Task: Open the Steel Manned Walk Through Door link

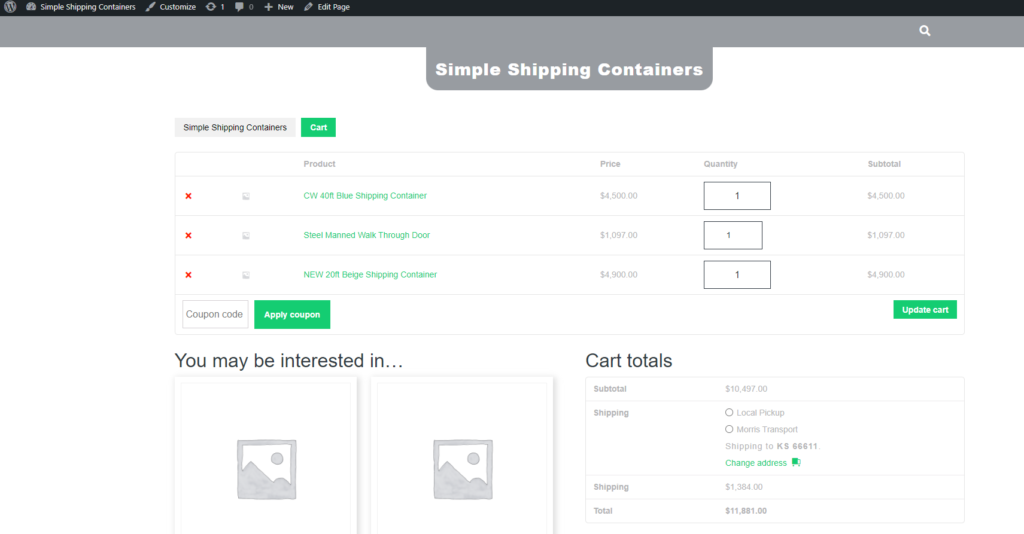Action: tap(366, 235)
